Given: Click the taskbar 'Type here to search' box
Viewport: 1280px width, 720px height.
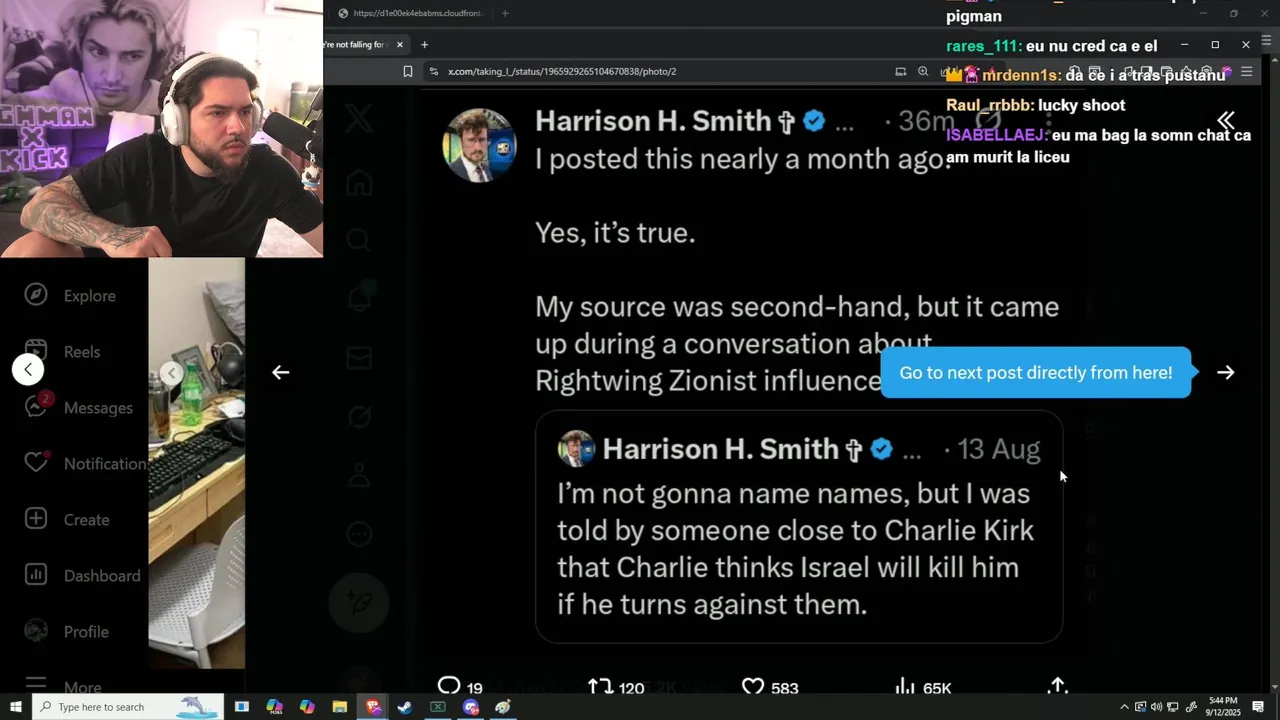Looking at the screenshot, I should point(127,707).
